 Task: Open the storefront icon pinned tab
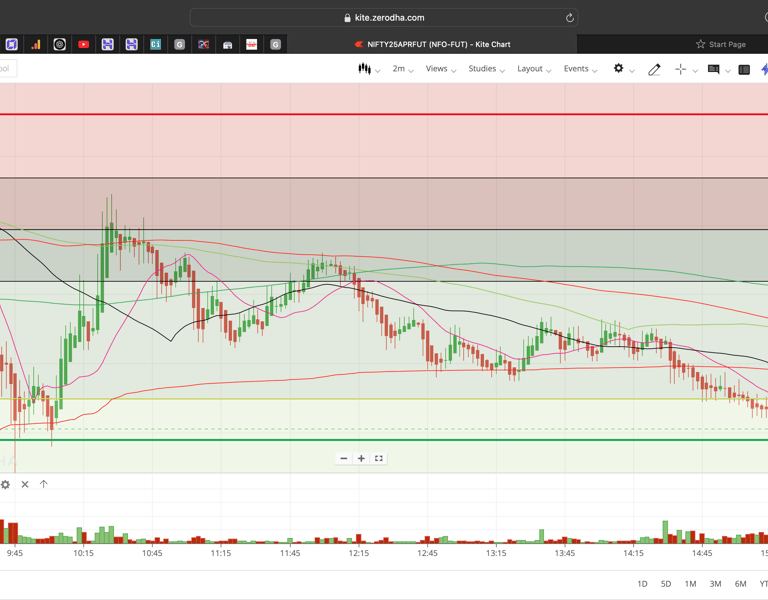pyautogui.click(x=227, y=45)
